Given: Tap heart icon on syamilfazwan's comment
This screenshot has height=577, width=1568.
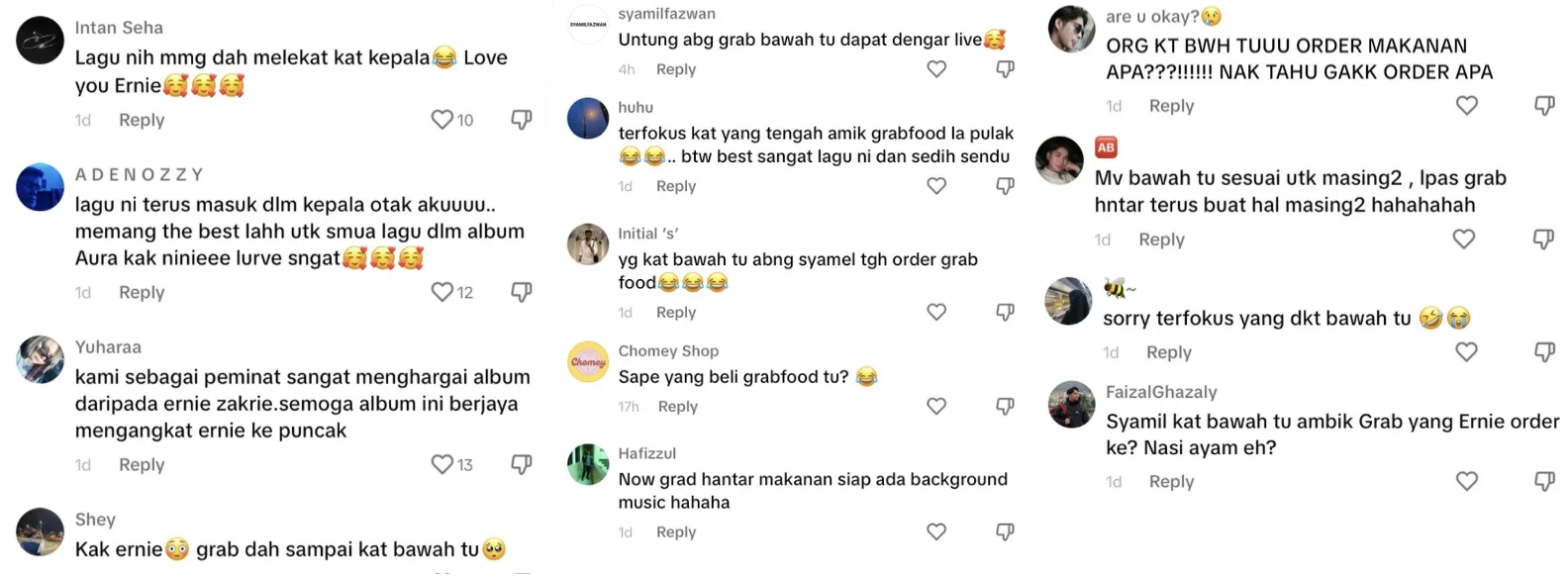Looking at the screenshot, I should tap(936, 69).
